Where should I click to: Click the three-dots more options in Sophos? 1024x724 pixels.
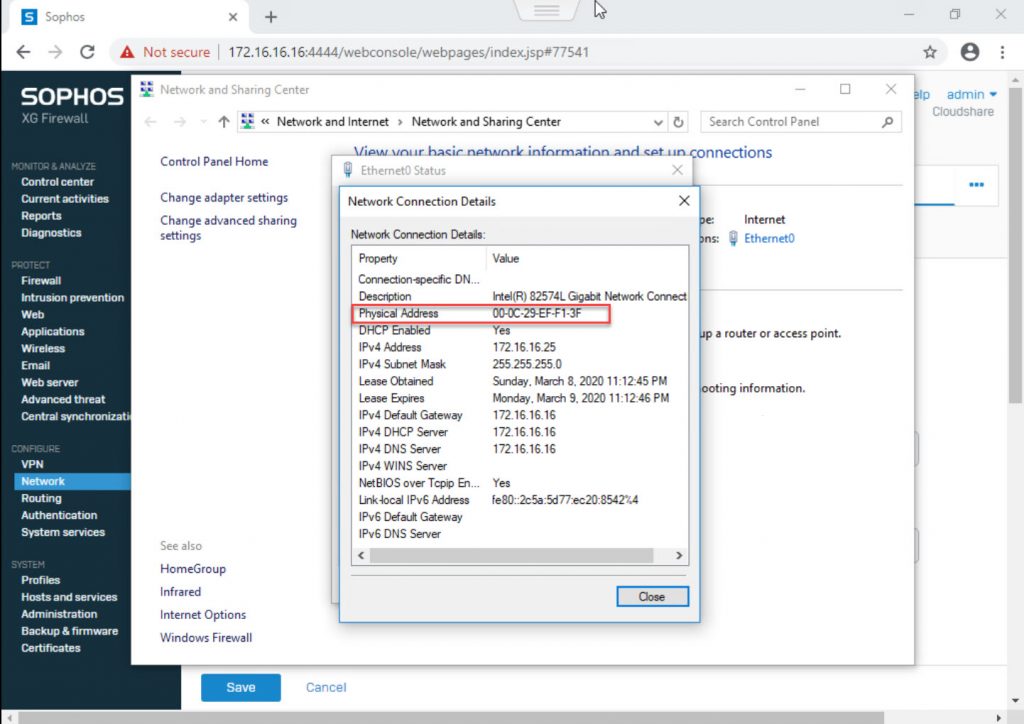coord(976,185)
